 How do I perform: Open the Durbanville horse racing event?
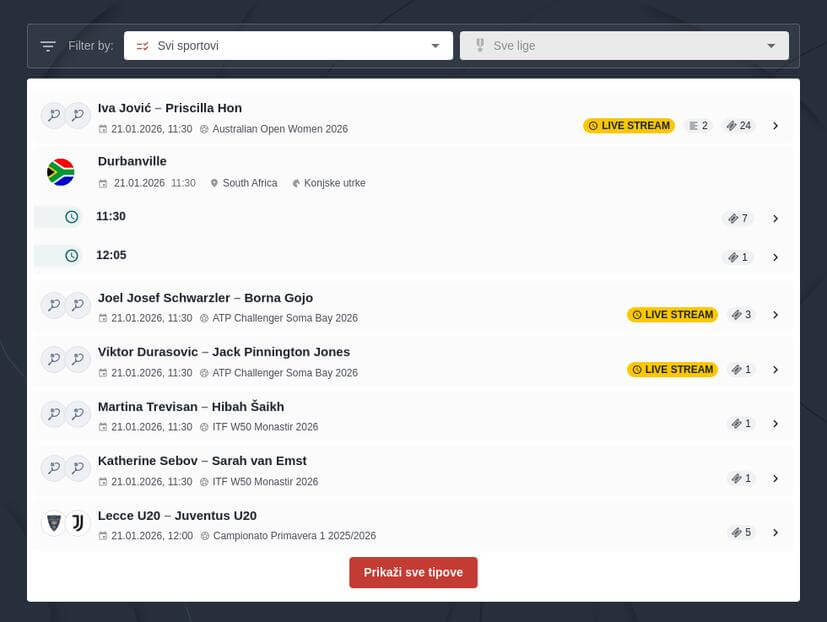132,161
